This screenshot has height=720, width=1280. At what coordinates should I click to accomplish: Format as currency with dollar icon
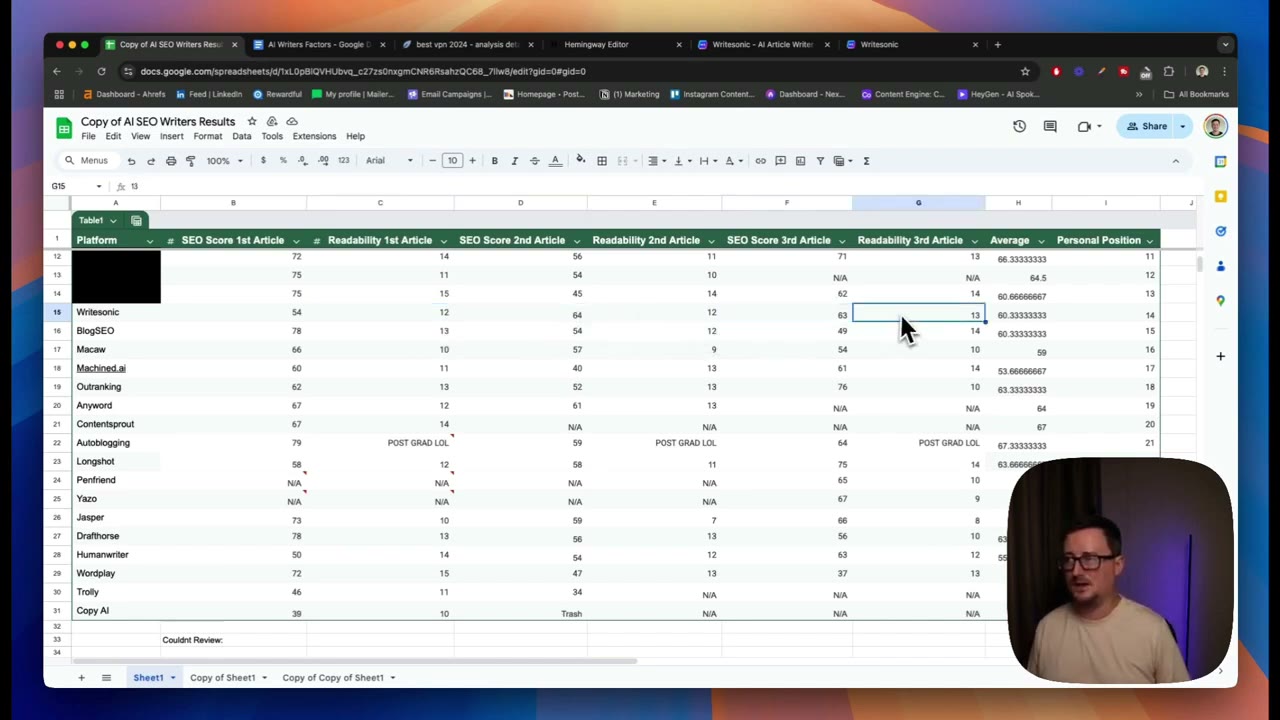tap(263, 161)
